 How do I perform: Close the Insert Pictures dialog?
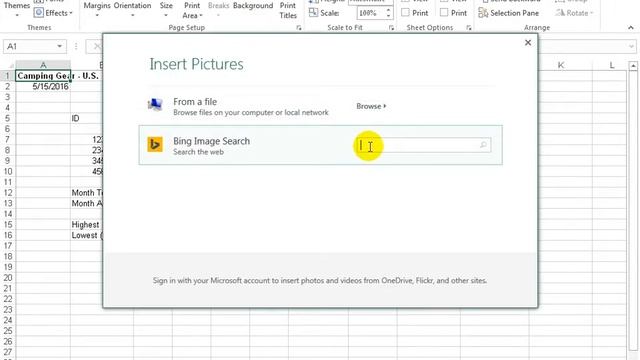pyautogui.click(x=528, y=42)
